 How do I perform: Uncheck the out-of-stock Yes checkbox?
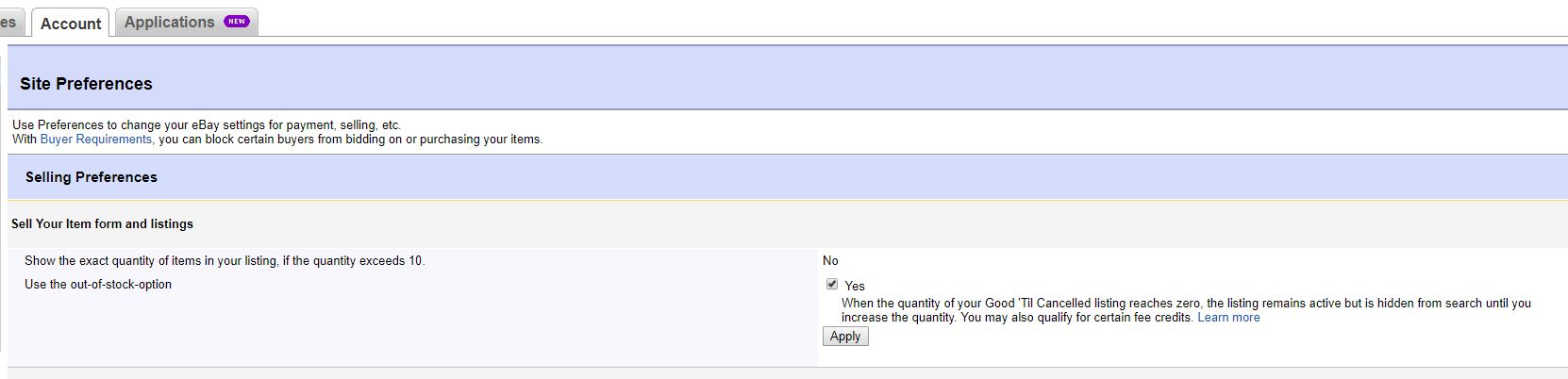832,284
